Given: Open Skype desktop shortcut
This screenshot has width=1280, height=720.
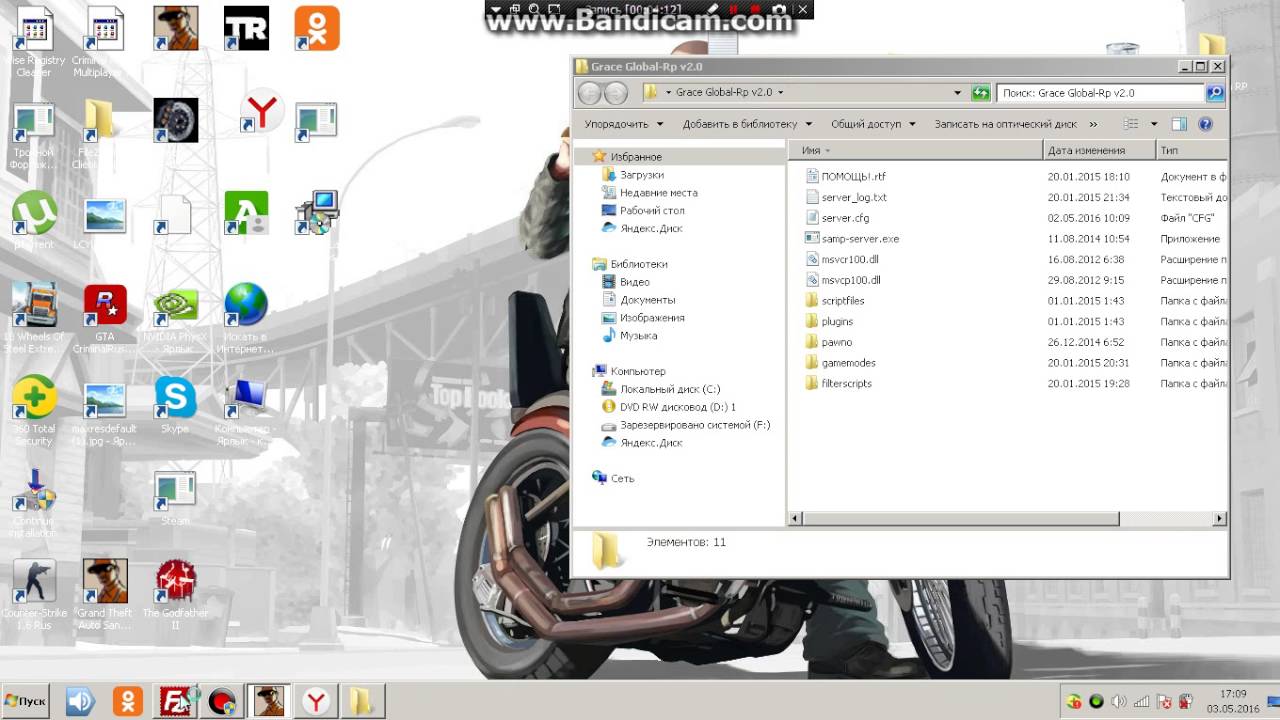Looking at the screenshot, I should pos(175,405).
